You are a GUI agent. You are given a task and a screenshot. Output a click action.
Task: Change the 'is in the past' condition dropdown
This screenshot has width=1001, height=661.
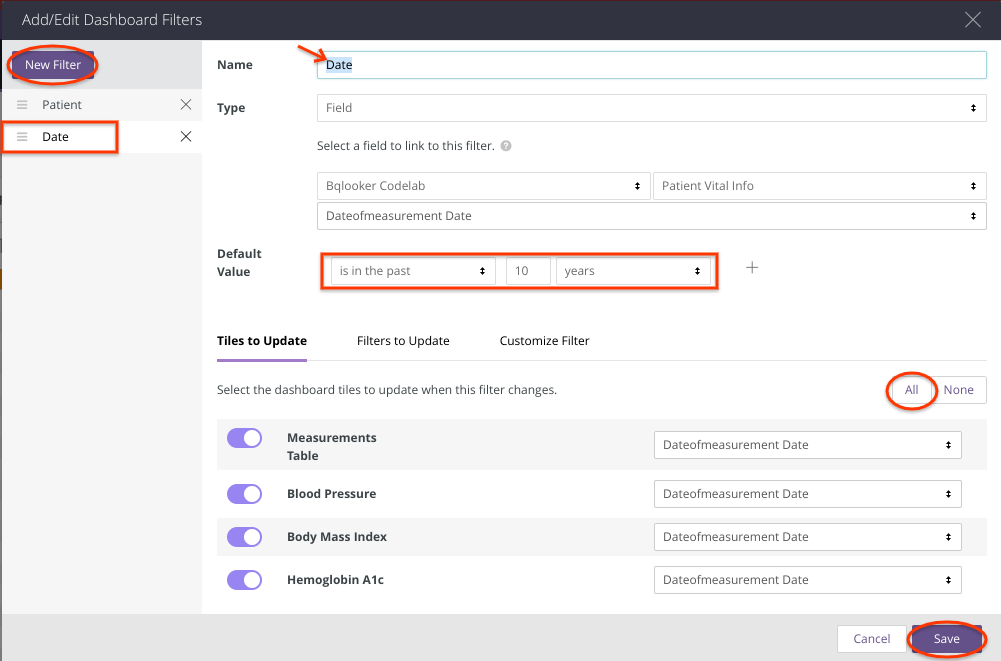click(x=413, y=271)
